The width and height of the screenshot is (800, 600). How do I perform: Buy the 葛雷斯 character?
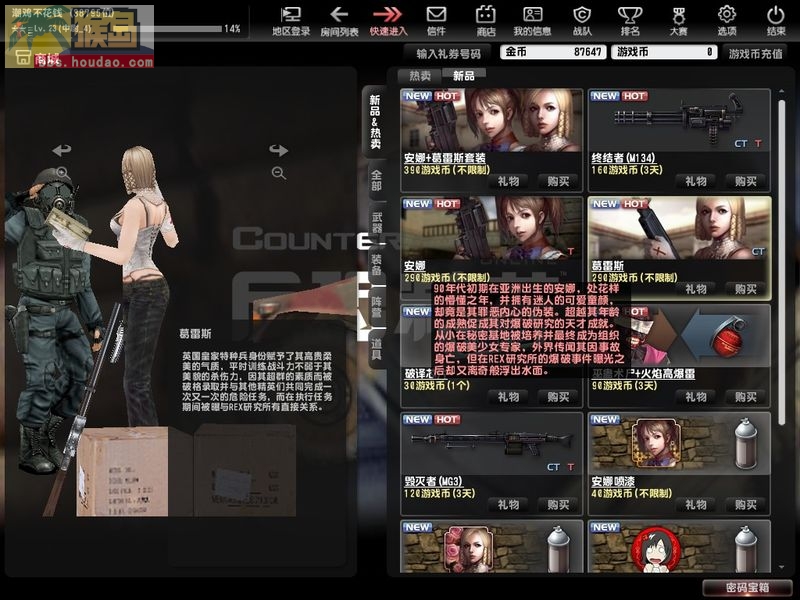745,289
